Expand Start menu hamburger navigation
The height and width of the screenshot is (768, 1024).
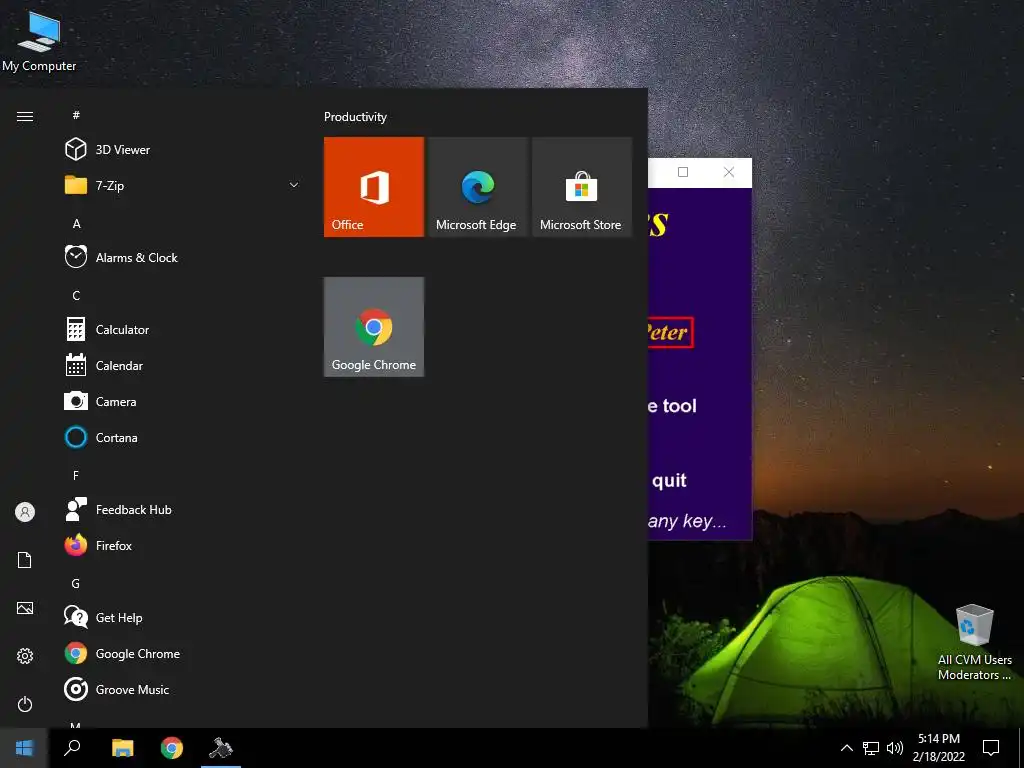click(x=25, y=116)
